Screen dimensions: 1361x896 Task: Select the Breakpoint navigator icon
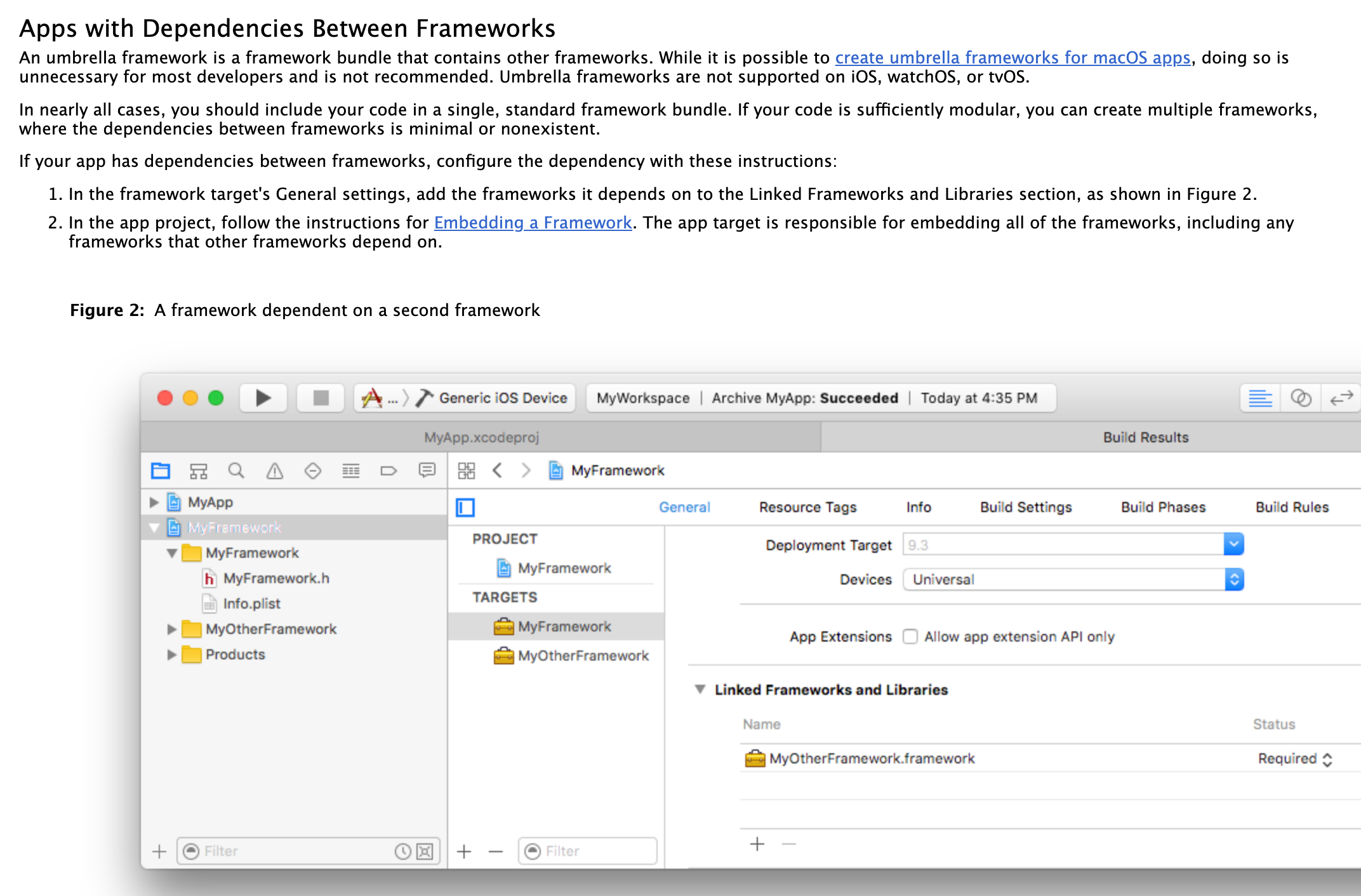(x=388, y=471)
